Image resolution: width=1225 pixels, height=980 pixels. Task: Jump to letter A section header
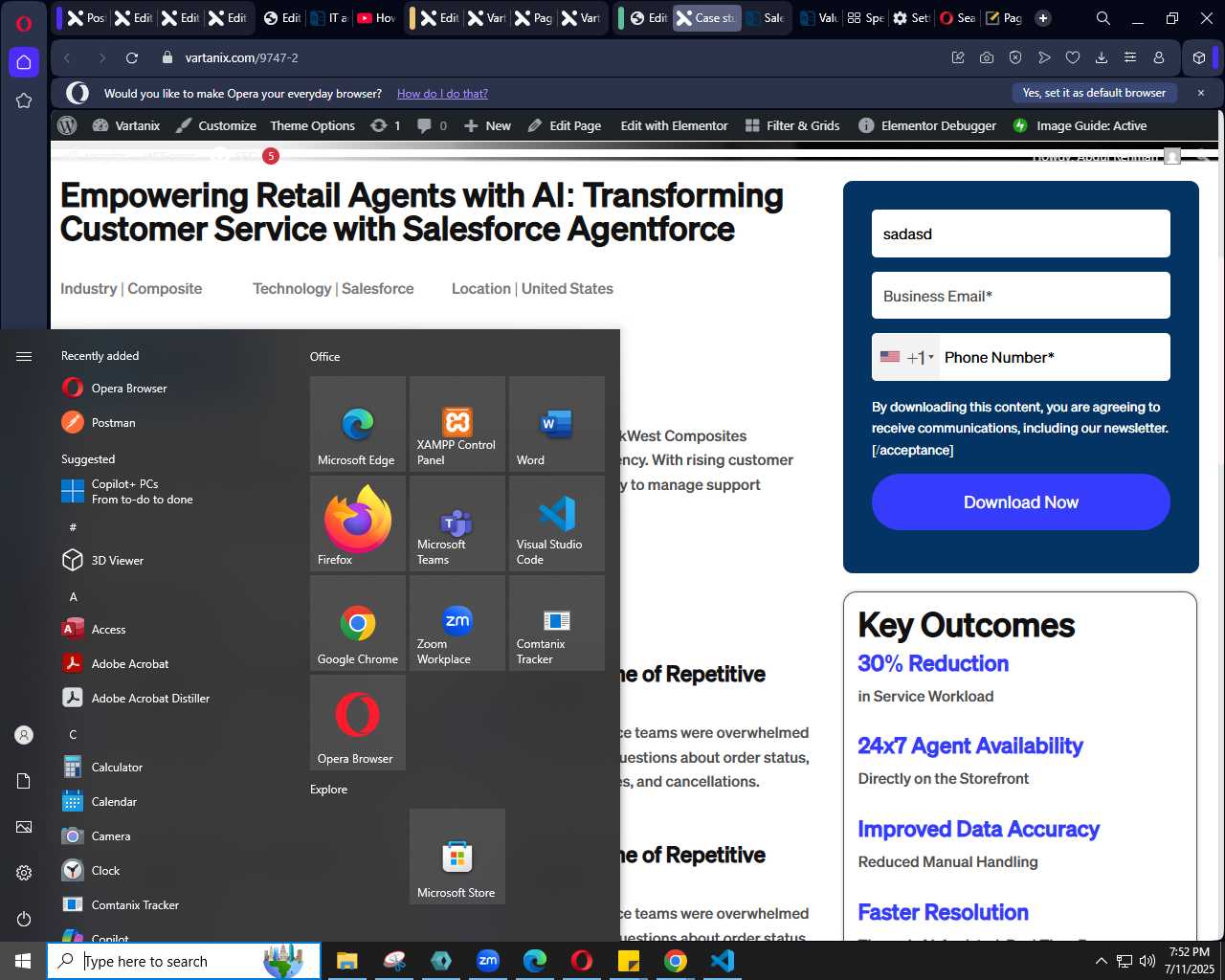(73, 596)
